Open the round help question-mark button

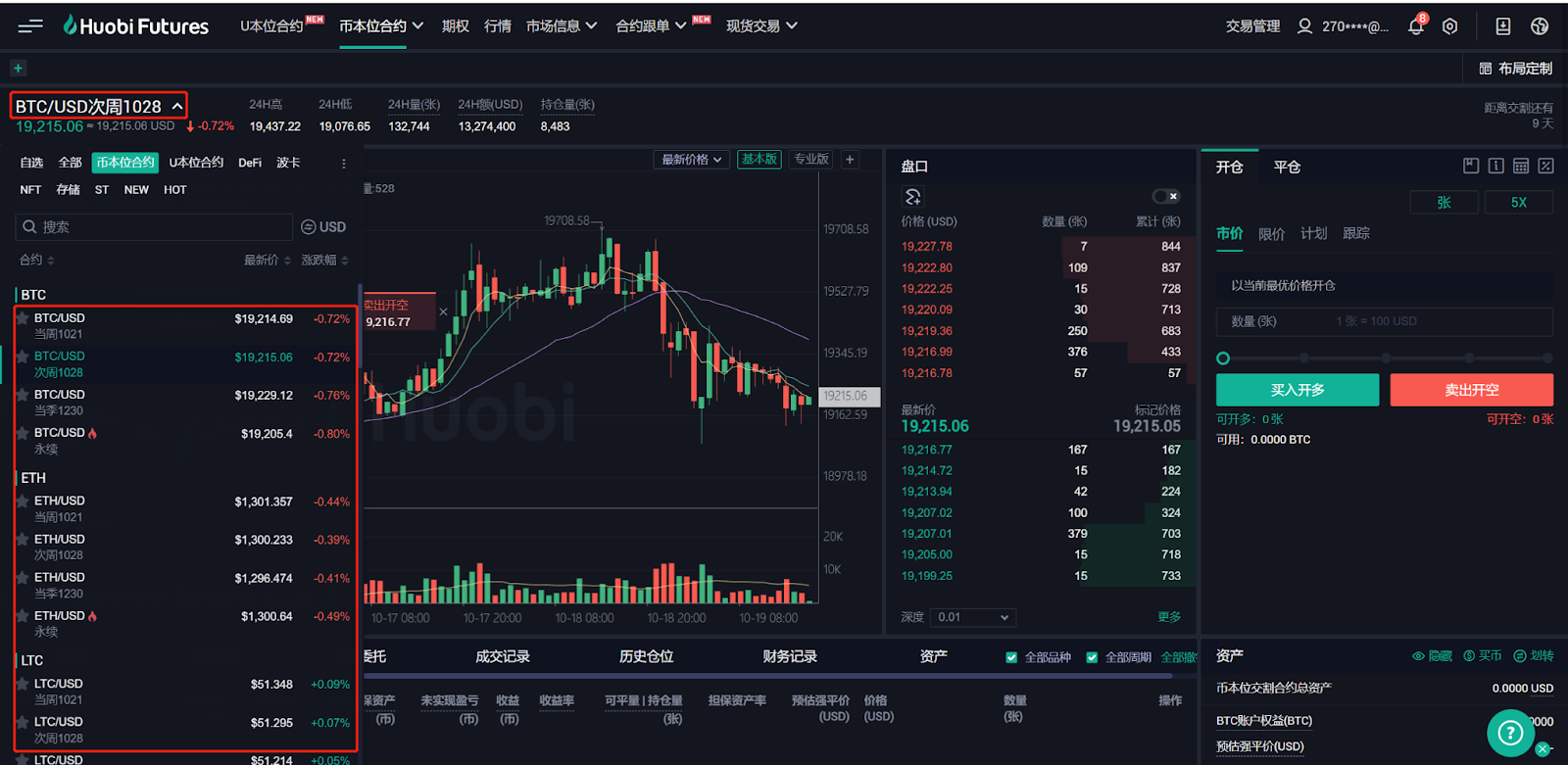click(x=1510, y=732)
